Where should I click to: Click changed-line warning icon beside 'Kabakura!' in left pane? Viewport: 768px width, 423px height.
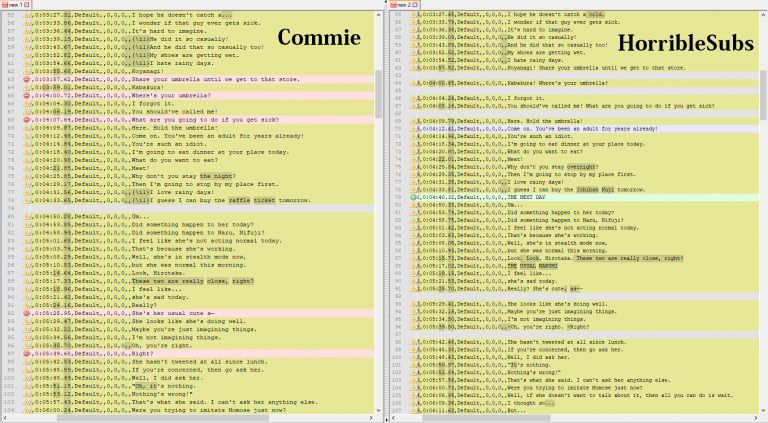(26, 87)
